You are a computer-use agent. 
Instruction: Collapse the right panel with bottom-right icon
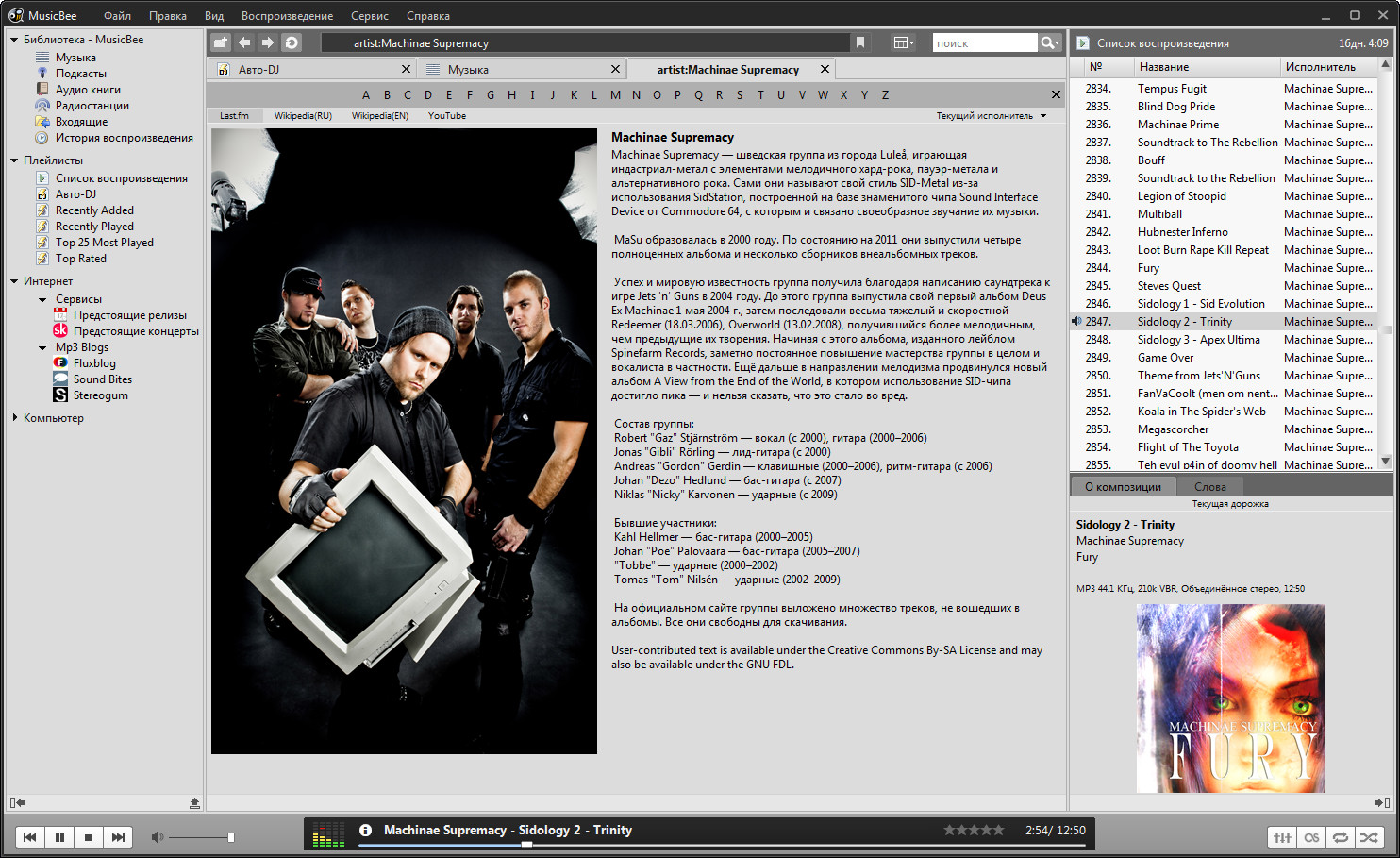point(1382,802)
